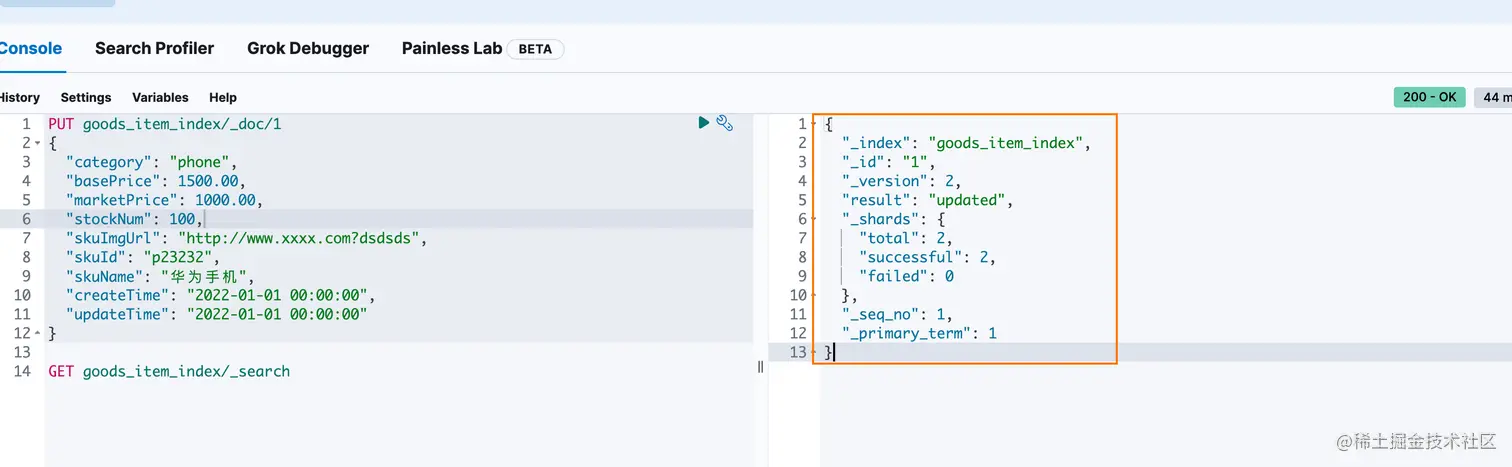Open the wrench icon request options
This screenshot has width=1512, height=467.
point(725,123)
